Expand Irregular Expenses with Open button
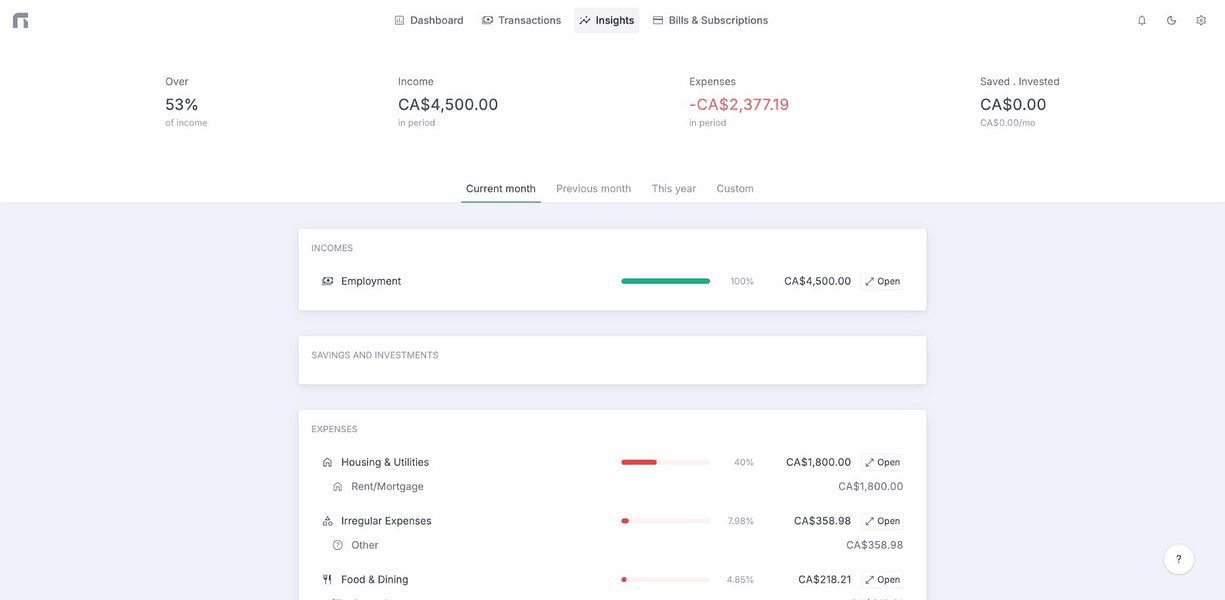This screenshot has height=600, width=1225. (x=882, y=521)
